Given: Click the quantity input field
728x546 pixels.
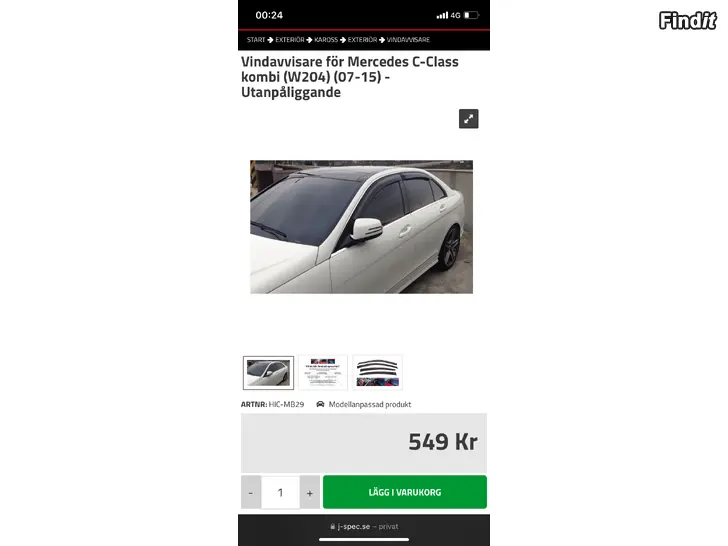Looking at the screenshot, I should (x=280, y=492).
